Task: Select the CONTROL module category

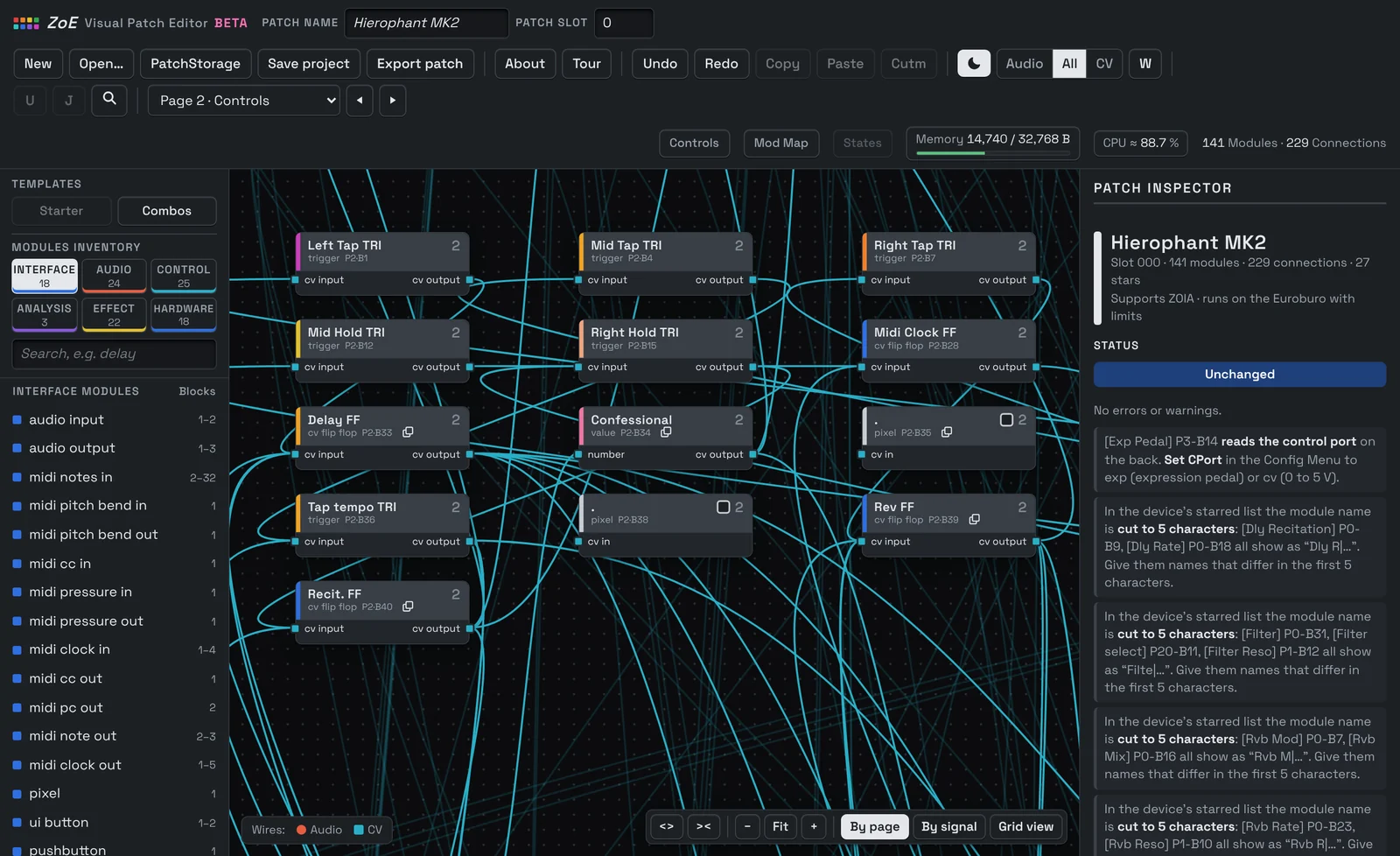Action: pos(184,276)
